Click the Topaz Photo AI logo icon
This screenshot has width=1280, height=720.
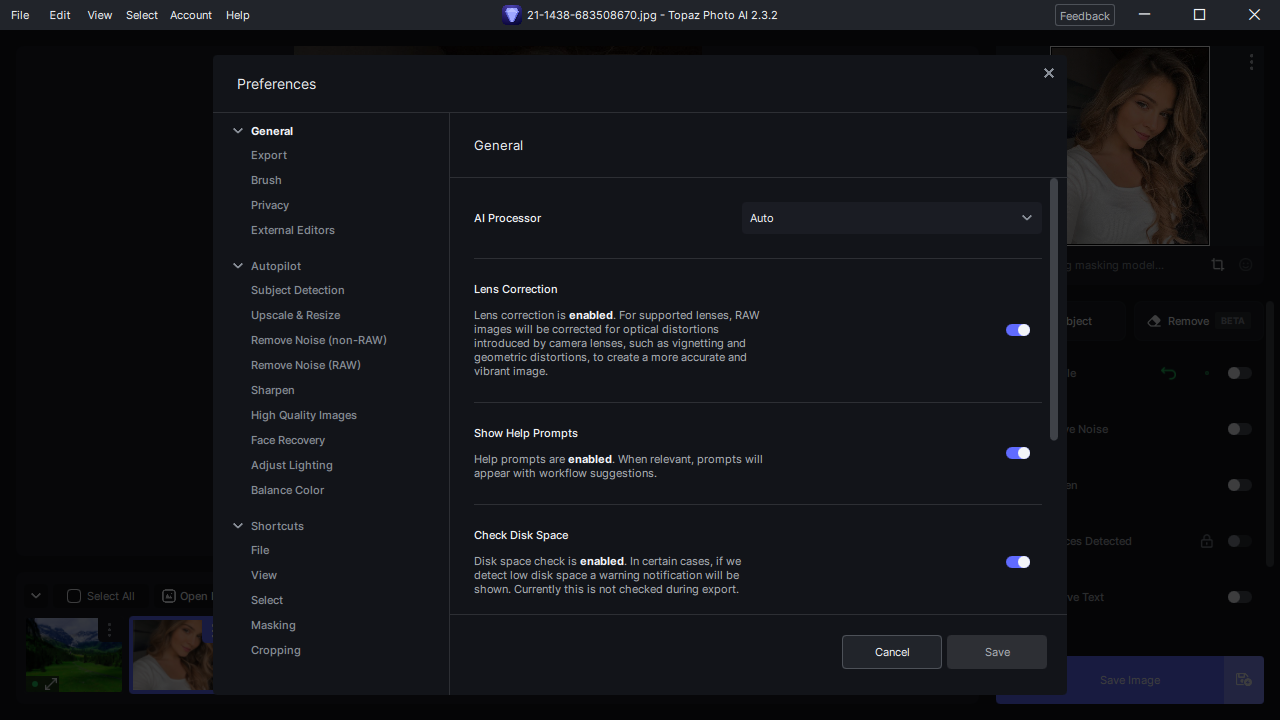coord(511,15)
